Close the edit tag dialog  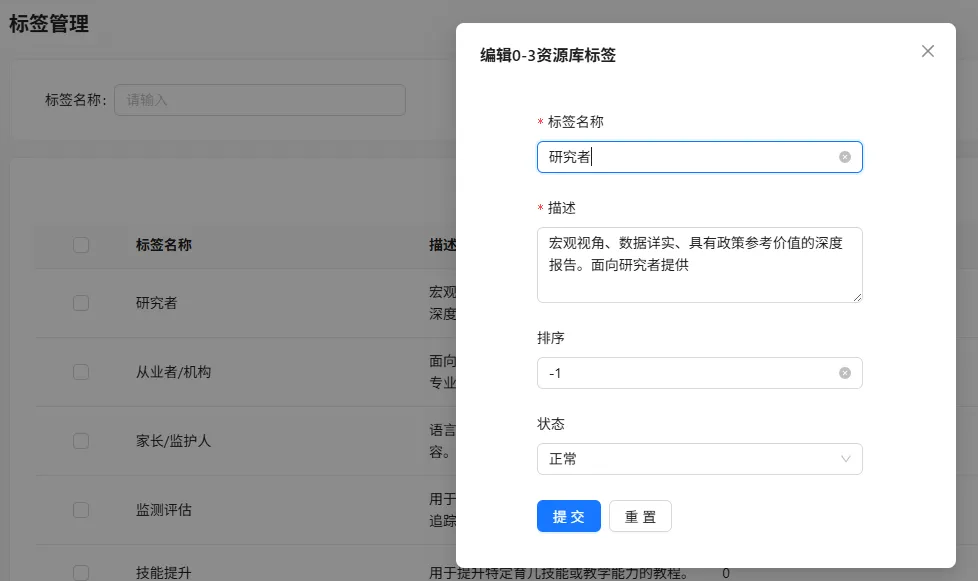pos(927,51)
